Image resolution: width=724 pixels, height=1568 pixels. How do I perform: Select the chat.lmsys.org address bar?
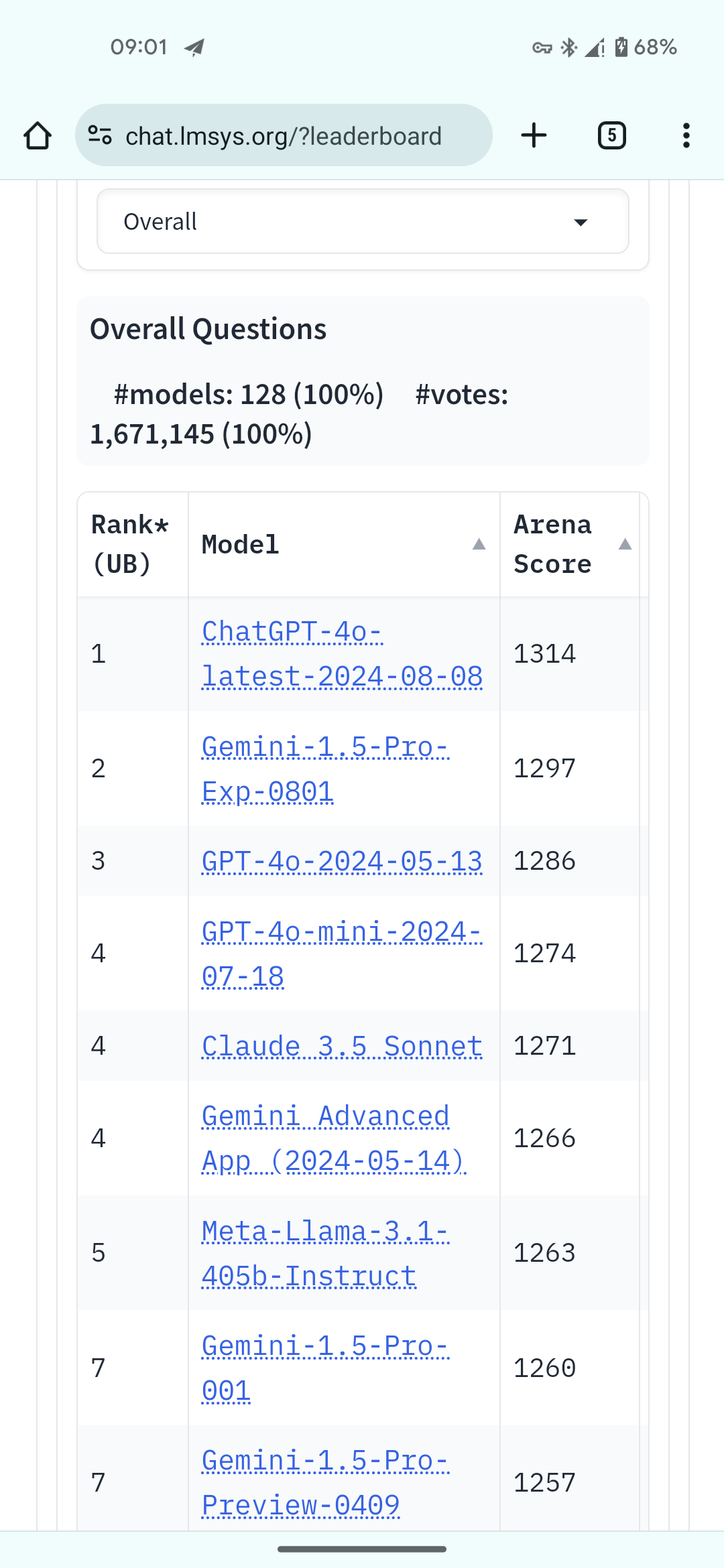click(x=284, y=135)
